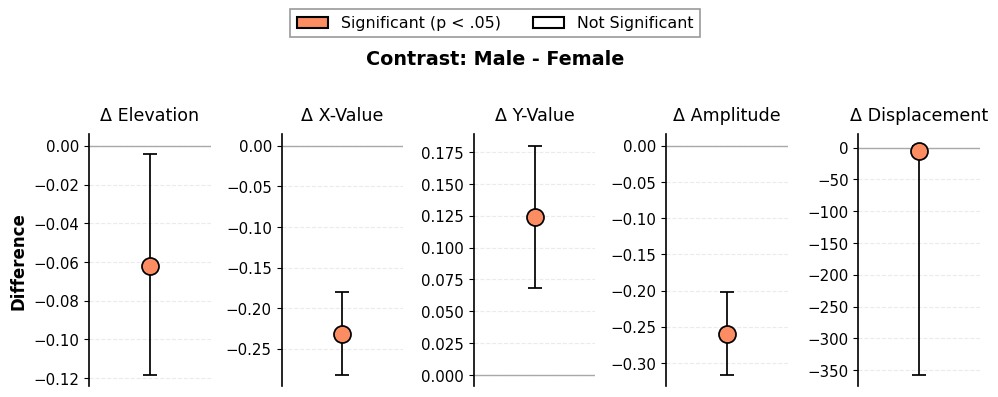998x397 pixels.
Task: Click the Δ X-Value panel title
Action: (x=342, y=115)
